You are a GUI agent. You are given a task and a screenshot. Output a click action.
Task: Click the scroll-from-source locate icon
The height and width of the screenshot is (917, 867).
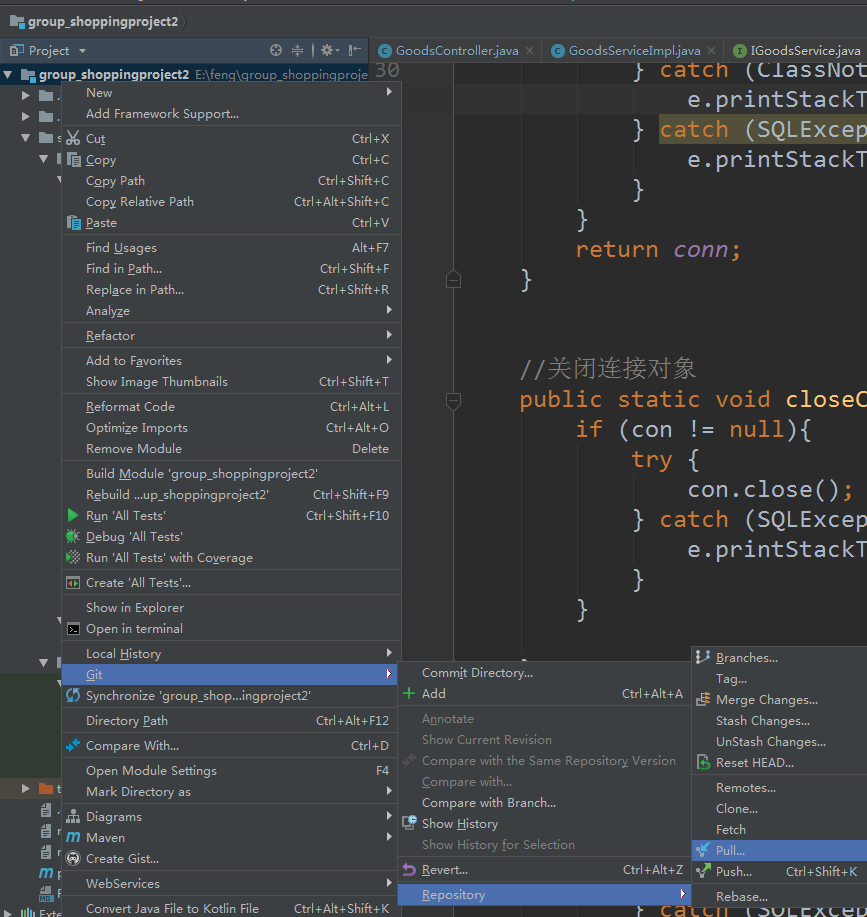pos(276,50)
